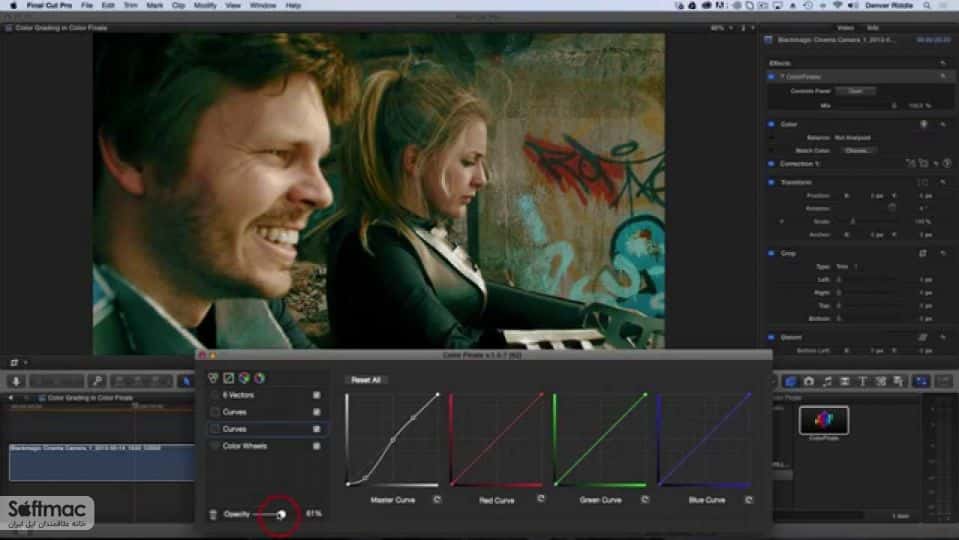Open the Modify menu
Viewport: 959px width, 540px height.
[205, 6]
